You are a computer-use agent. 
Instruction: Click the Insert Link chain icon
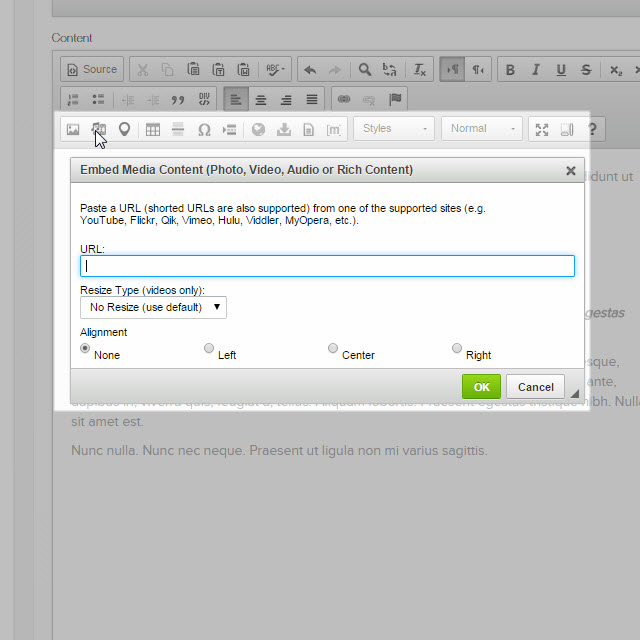click(x=344, y=99)
